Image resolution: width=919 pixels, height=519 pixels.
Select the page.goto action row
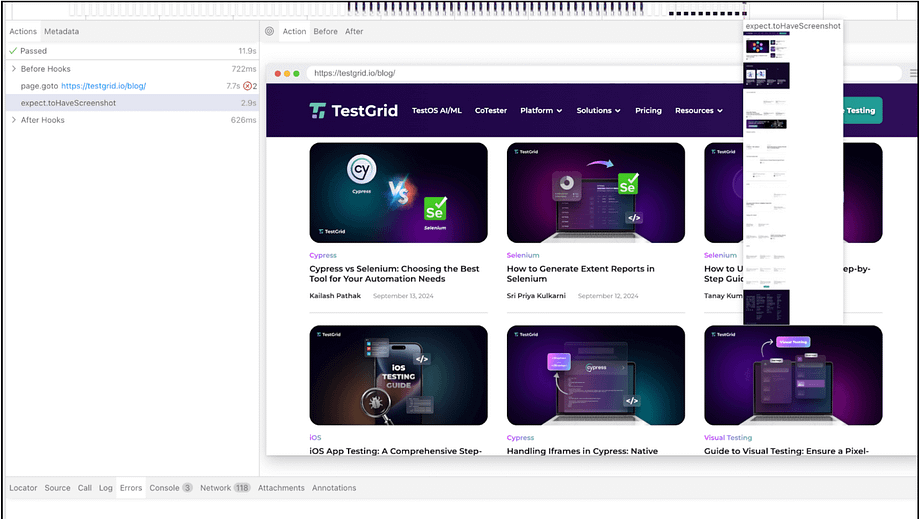(132, 86)
